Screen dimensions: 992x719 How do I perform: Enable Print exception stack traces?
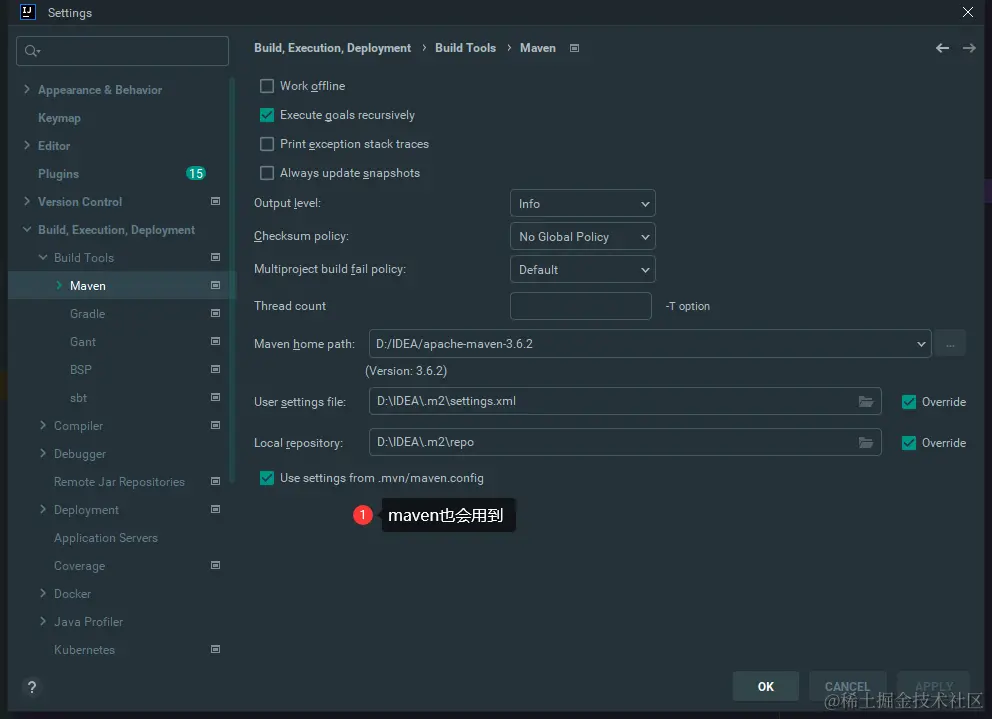267,144
